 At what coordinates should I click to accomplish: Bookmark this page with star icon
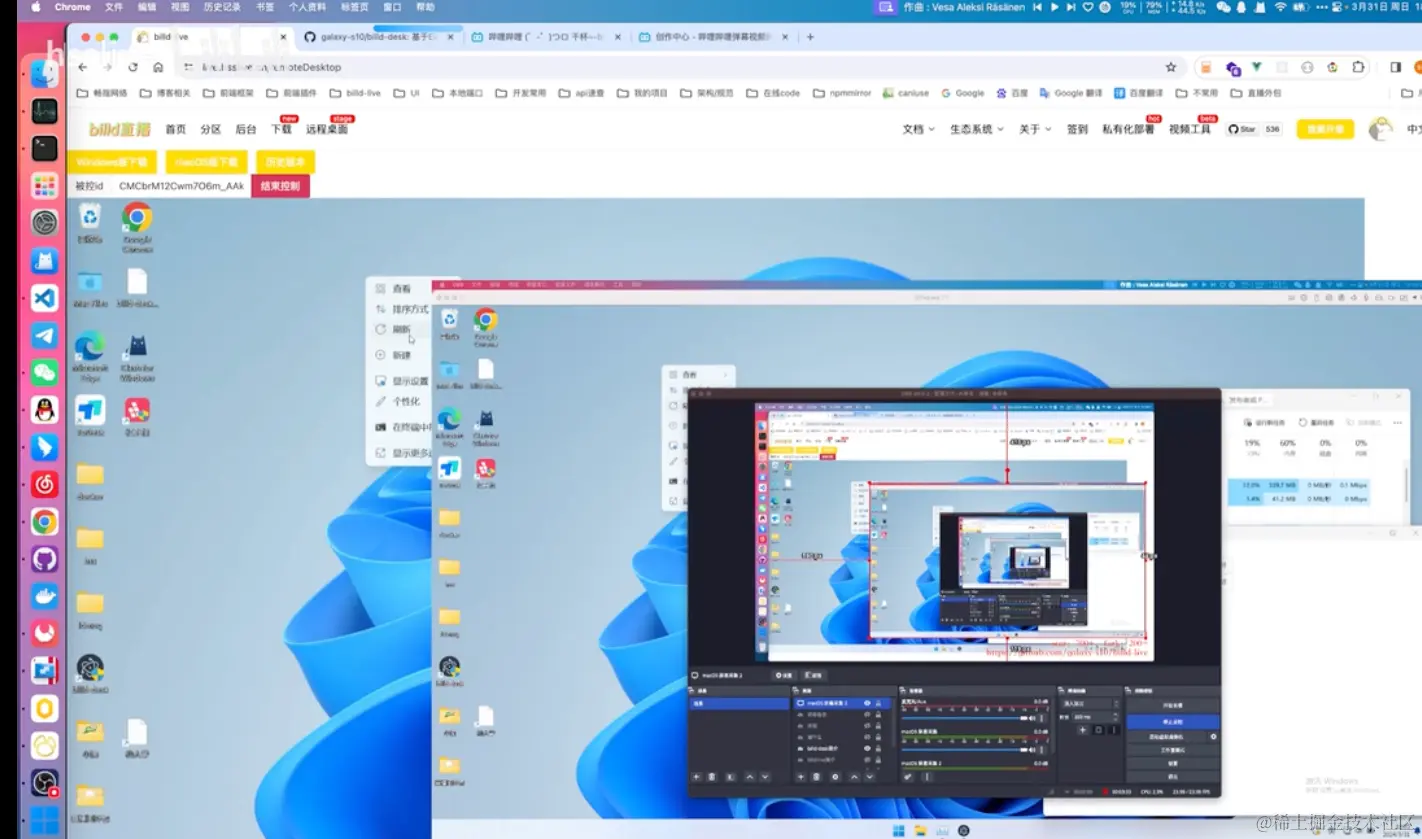click(x=1171, y=67)
